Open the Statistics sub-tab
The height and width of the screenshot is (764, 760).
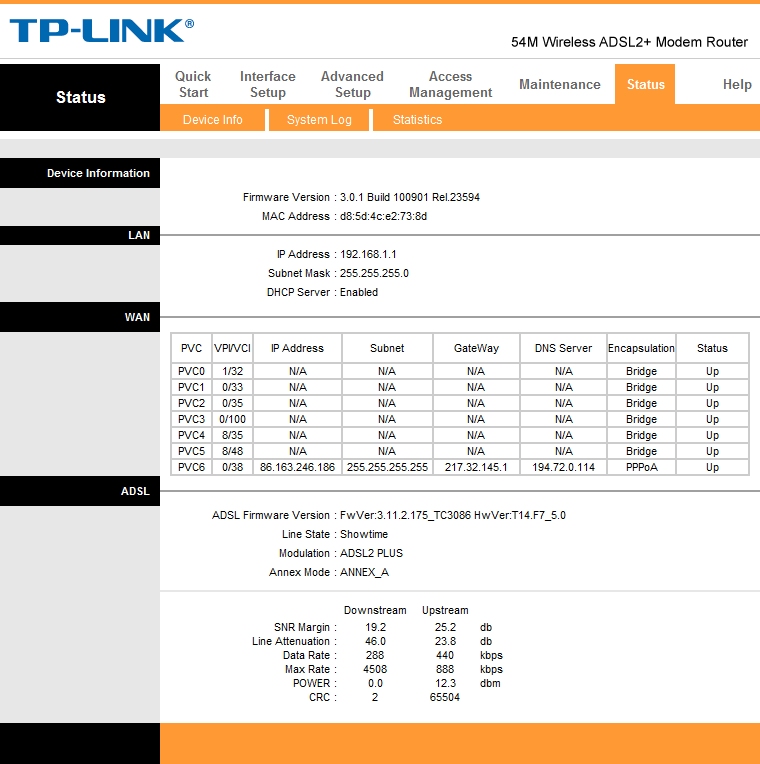point(418,120)
